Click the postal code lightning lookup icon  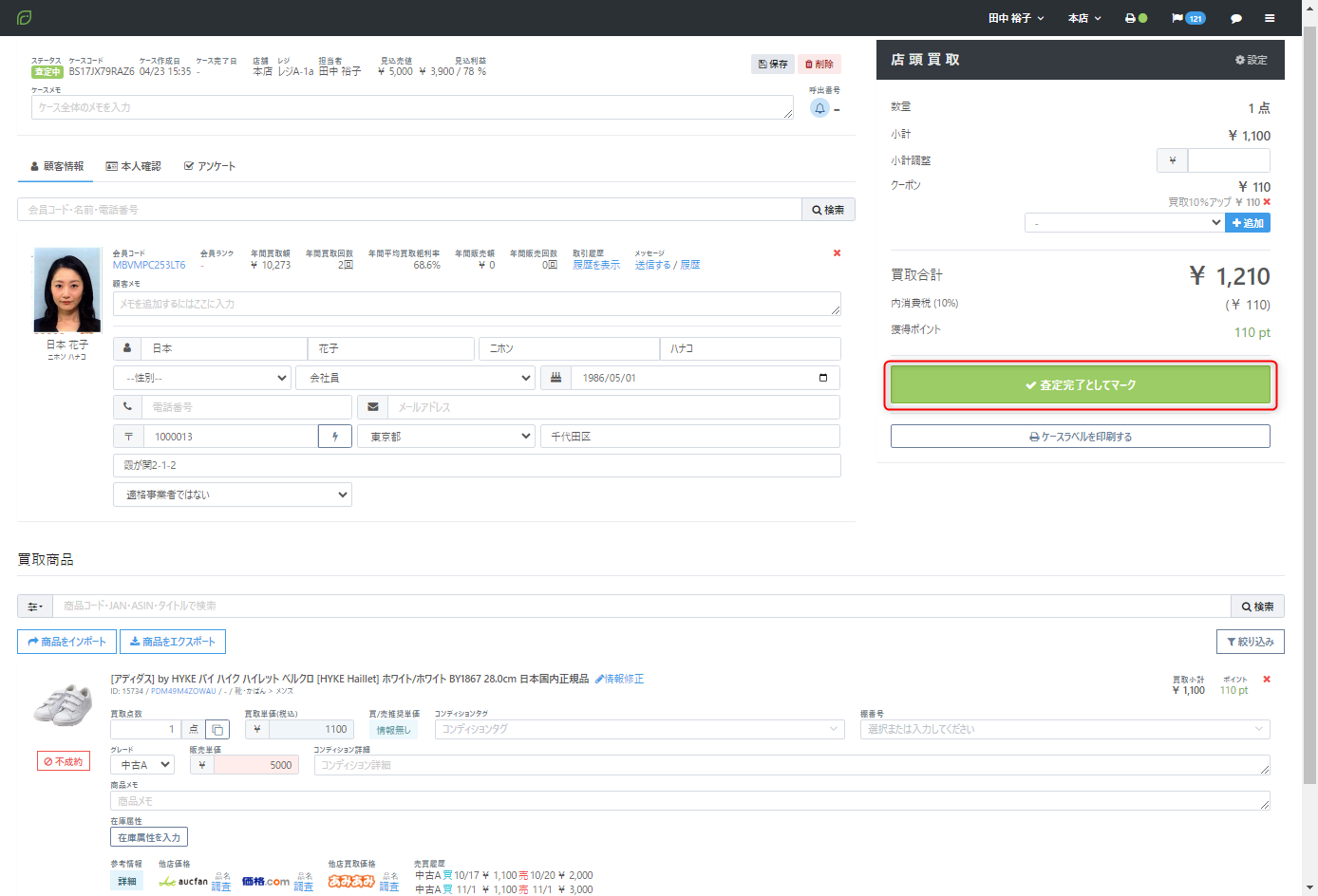(x=335, y=437)
